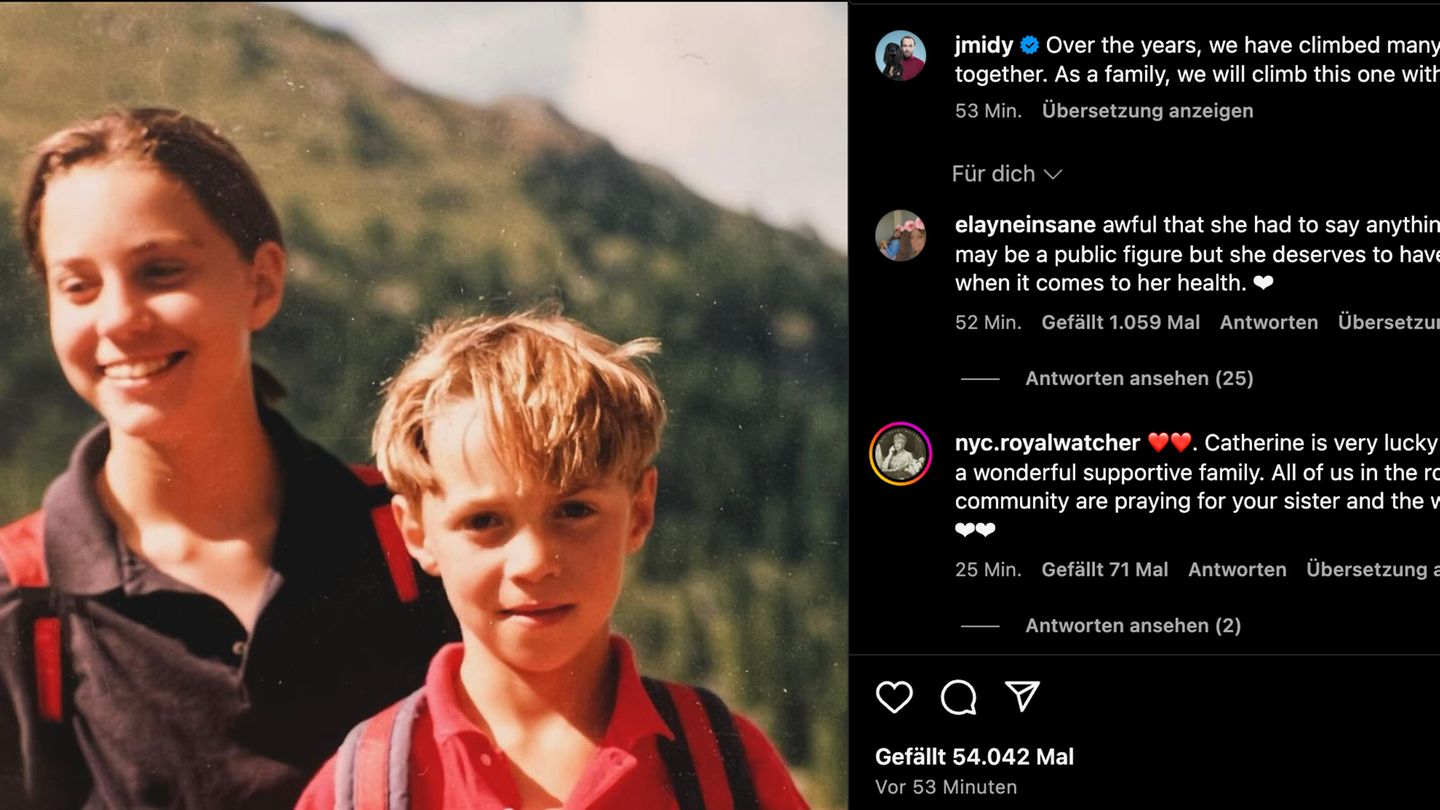Expand the 'Für dich' comment sorting dropdown

pos(1006,174)
